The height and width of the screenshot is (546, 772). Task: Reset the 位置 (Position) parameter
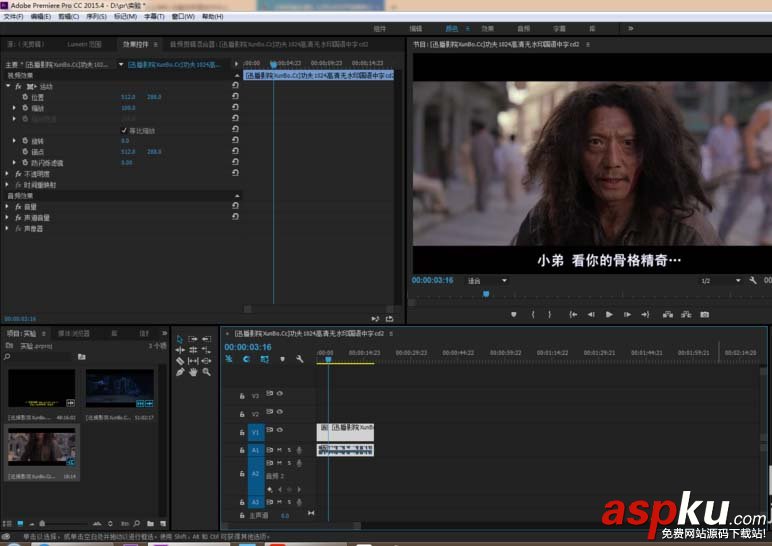pyautogui.click(x=234, y=97)
